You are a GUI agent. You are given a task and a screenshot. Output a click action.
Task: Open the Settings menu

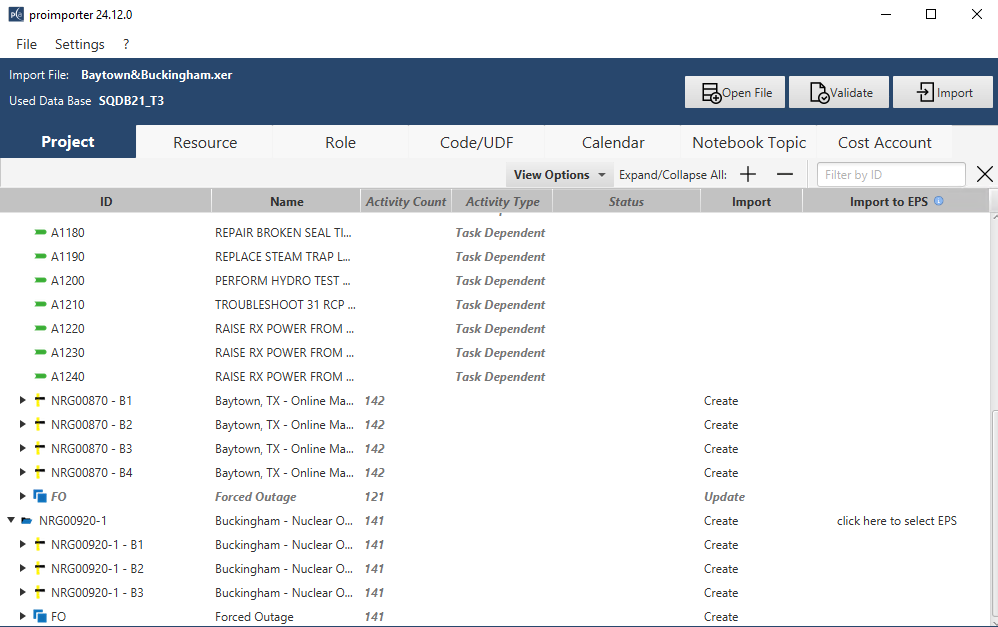coord(79,44)
